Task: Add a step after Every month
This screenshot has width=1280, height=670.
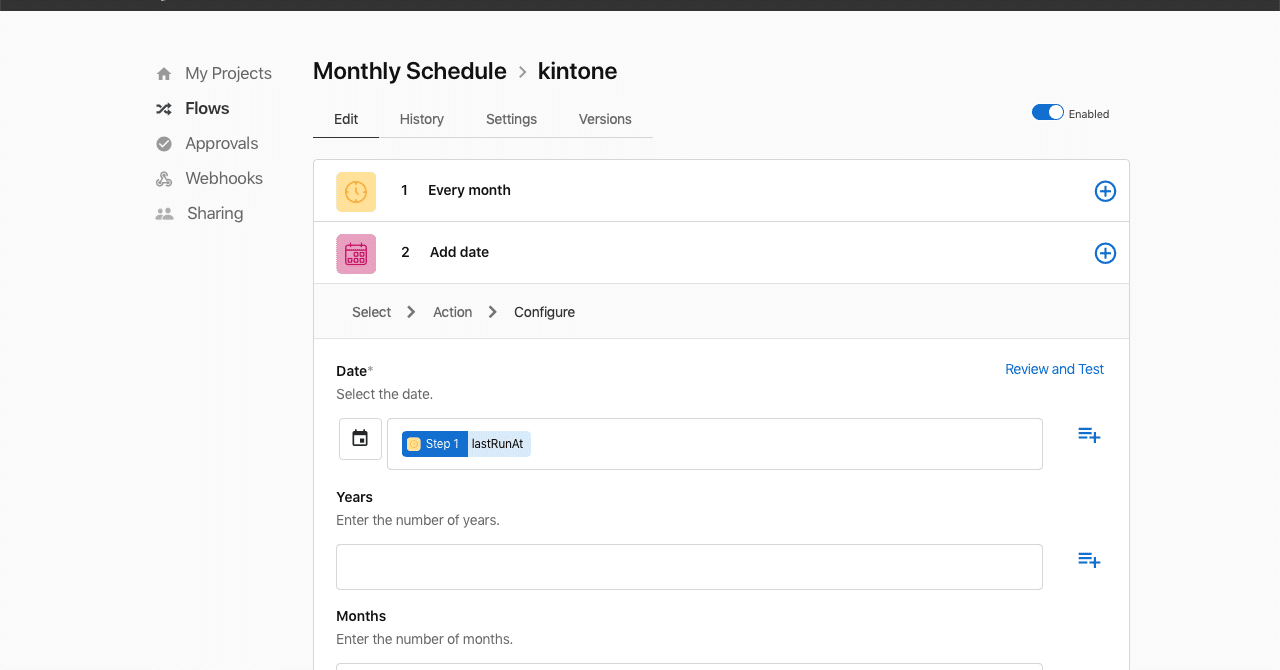Action: [1105, 191]
